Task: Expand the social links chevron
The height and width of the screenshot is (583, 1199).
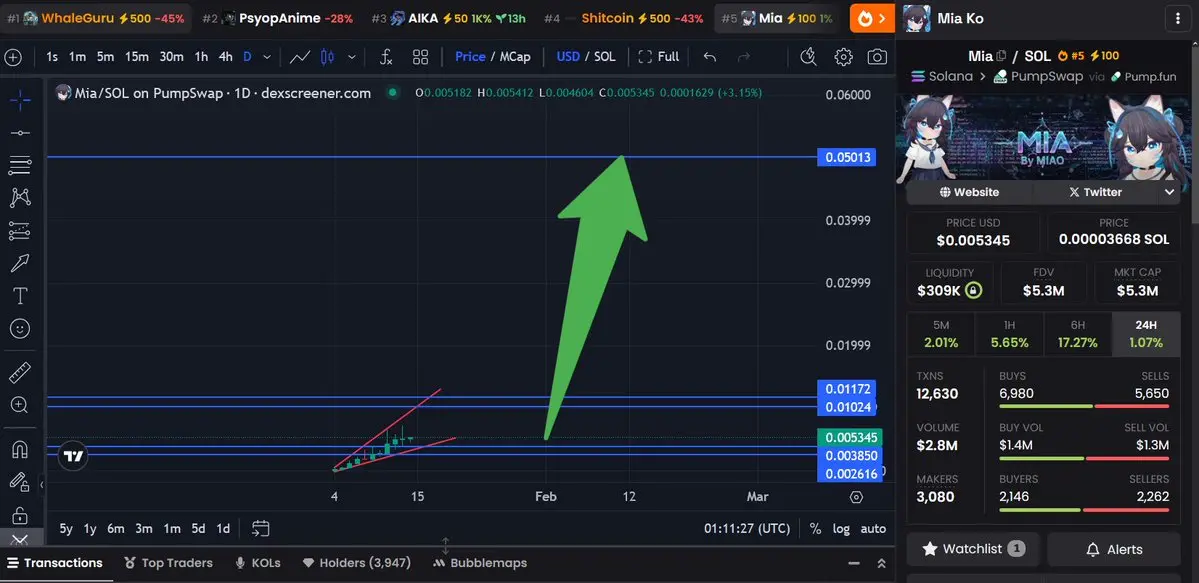Action: (1170, 192)
